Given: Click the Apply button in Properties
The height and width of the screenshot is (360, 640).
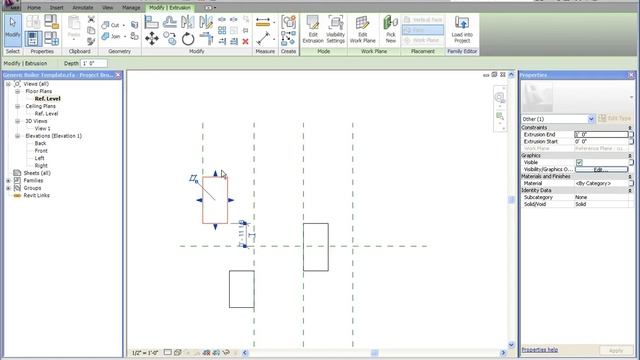Looking at the screenshot, I should click(616, 350).
